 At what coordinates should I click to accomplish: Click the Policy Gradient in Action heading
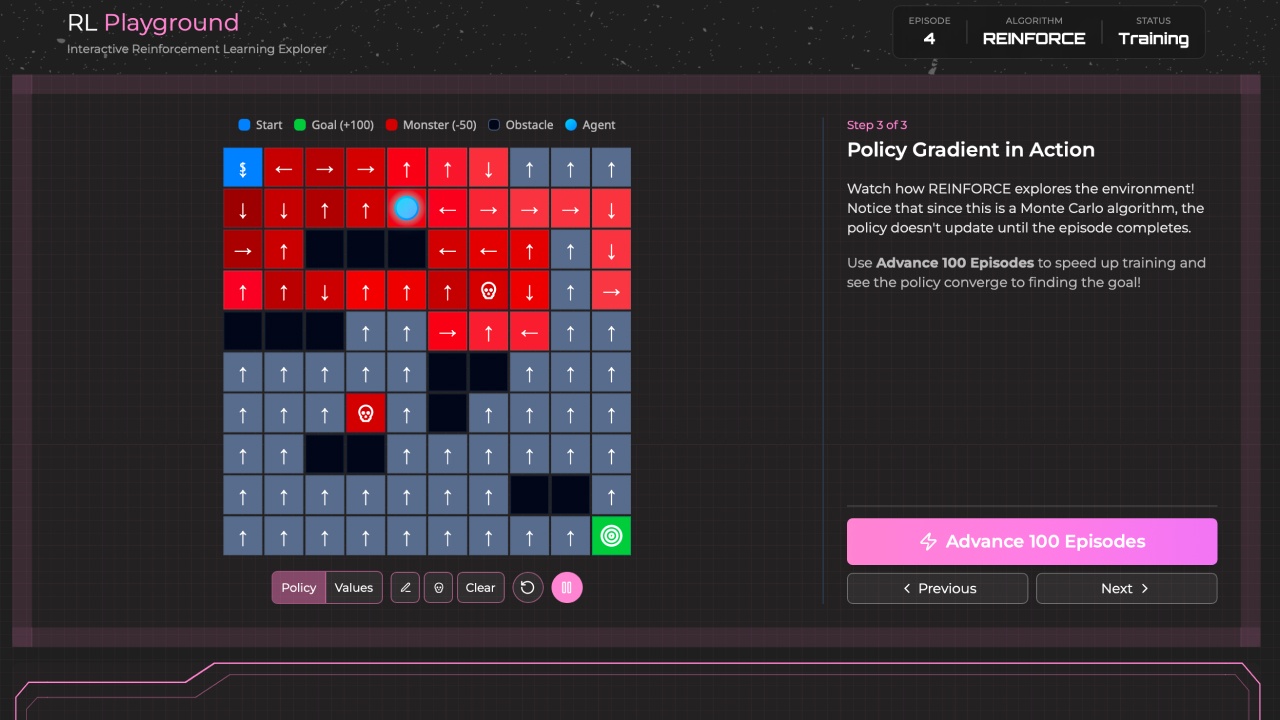coord(971,150)
